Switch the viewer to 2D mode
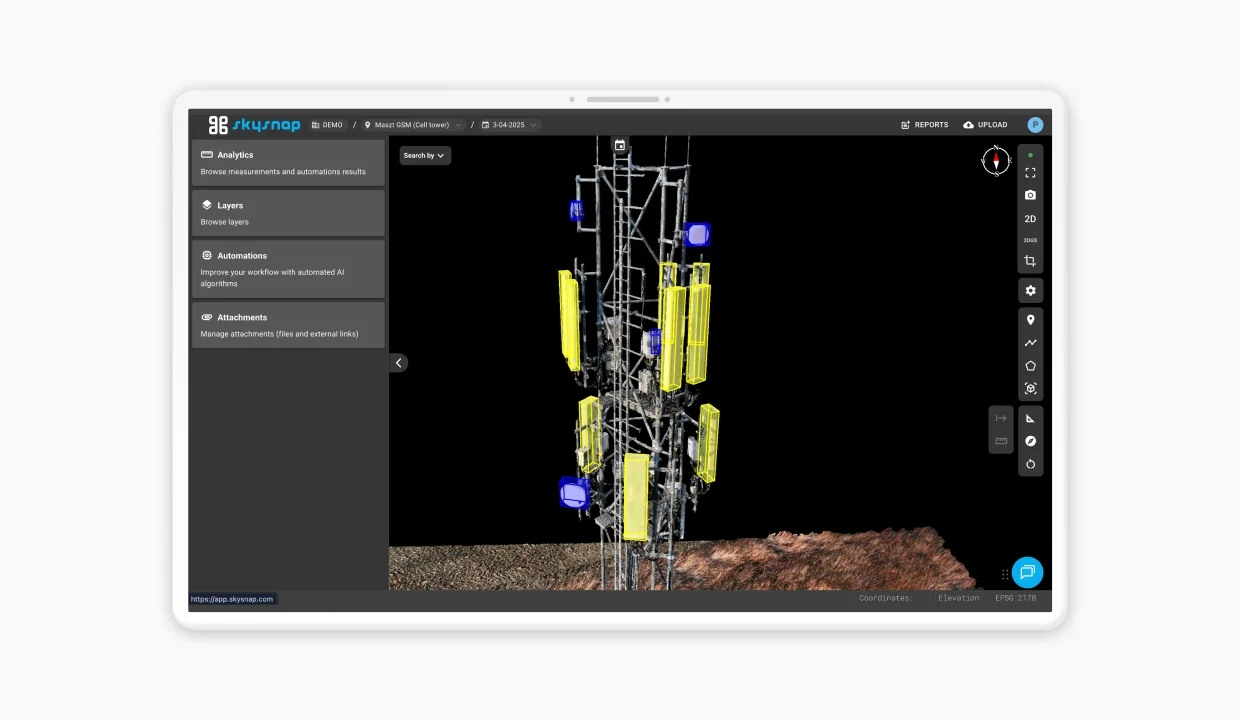Viewport: 1240px width, 720px height. click(1030, 219)
